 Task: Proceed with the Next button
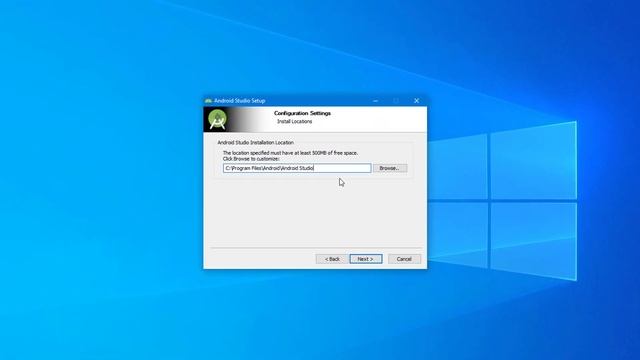pyautogui.click(x=366, y=259)
